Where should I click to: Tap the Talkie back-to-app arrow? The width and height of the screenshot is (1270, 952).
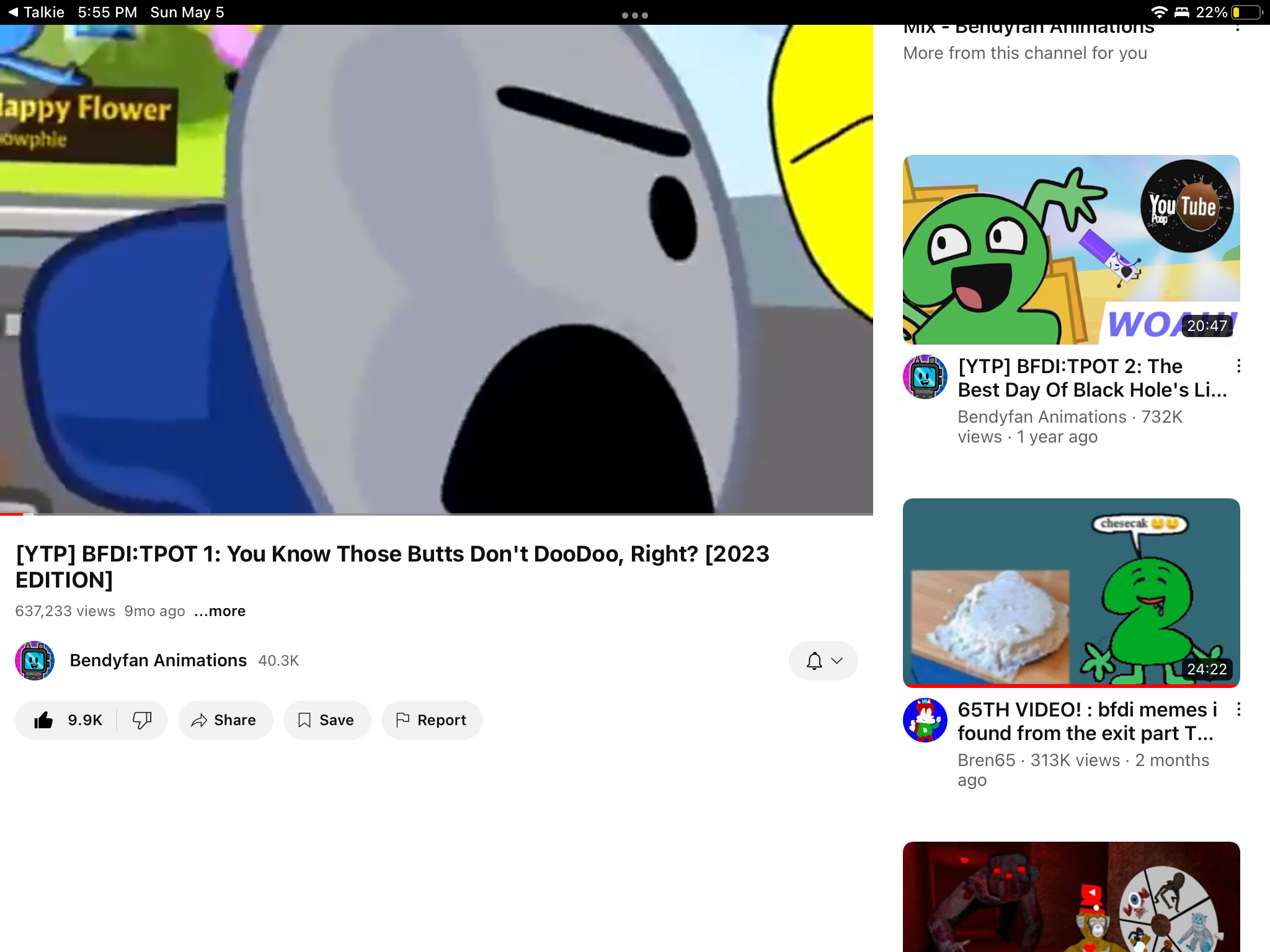pyautogui.click(x=13, y=12)
